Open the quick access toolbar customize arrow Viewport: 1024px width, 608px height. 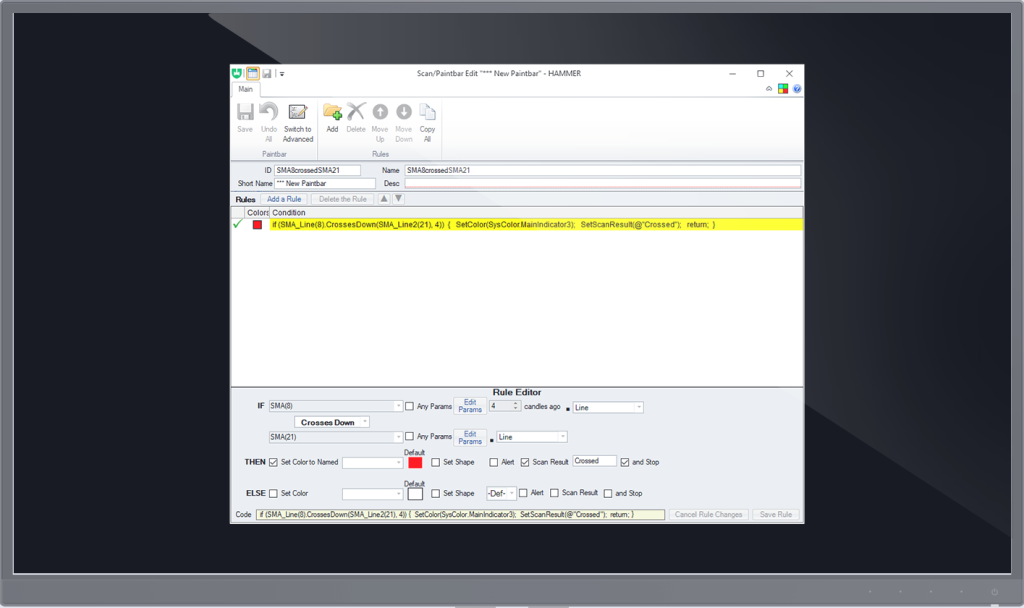282,74
